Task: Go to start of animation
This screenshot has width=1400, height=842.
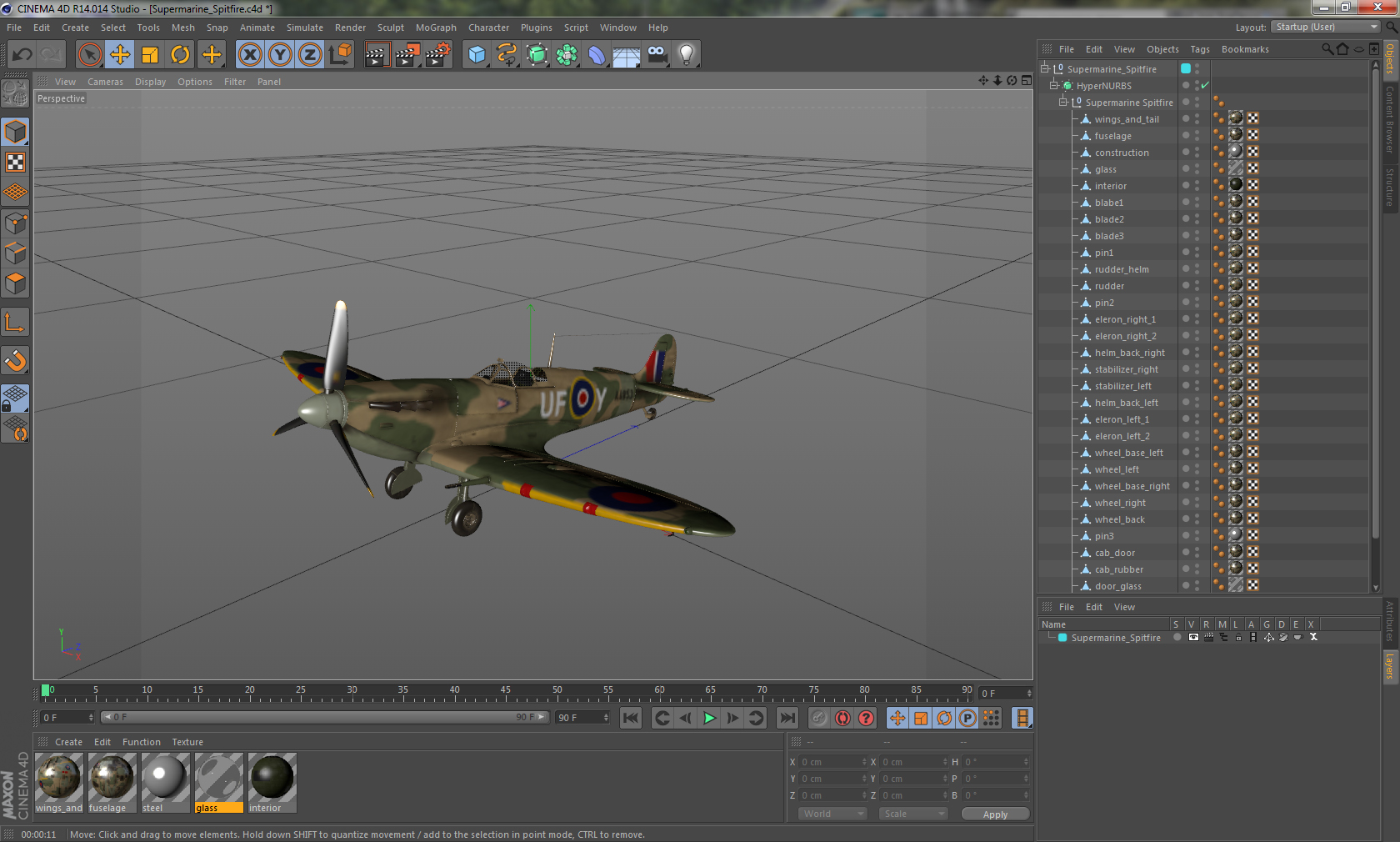Action: pyautogui.click(x=631, y=718)
